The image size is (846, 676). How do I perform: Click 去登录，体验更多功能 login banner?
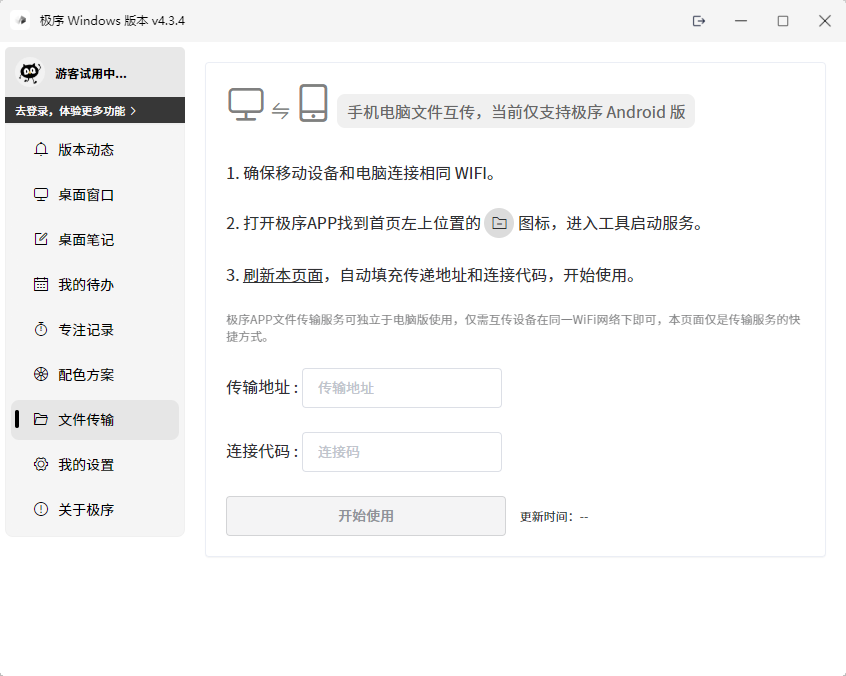95,110
